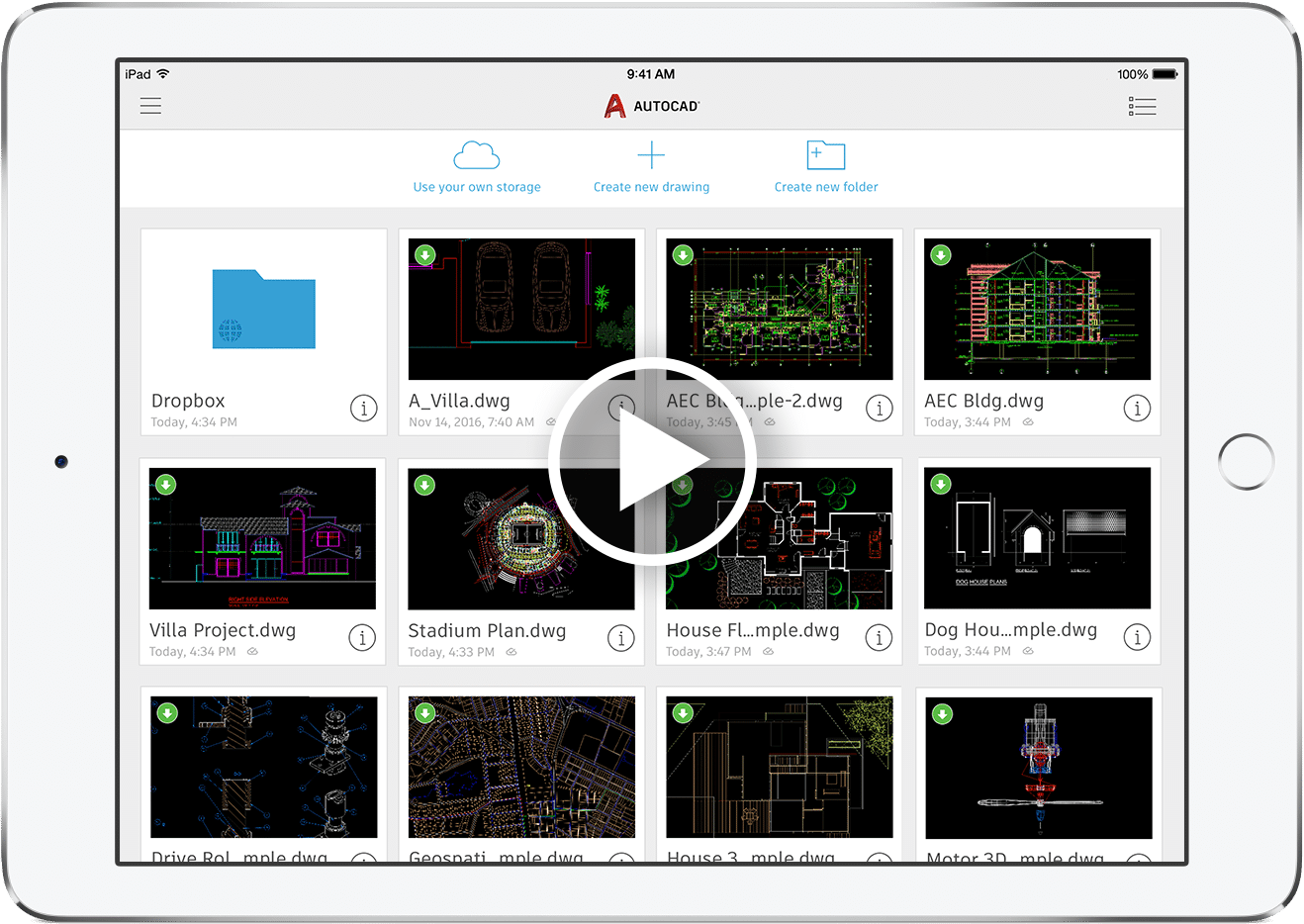1304x924 pixels.
Task: Click the Villa Project.dwg file name
Action: pos(223,630)
